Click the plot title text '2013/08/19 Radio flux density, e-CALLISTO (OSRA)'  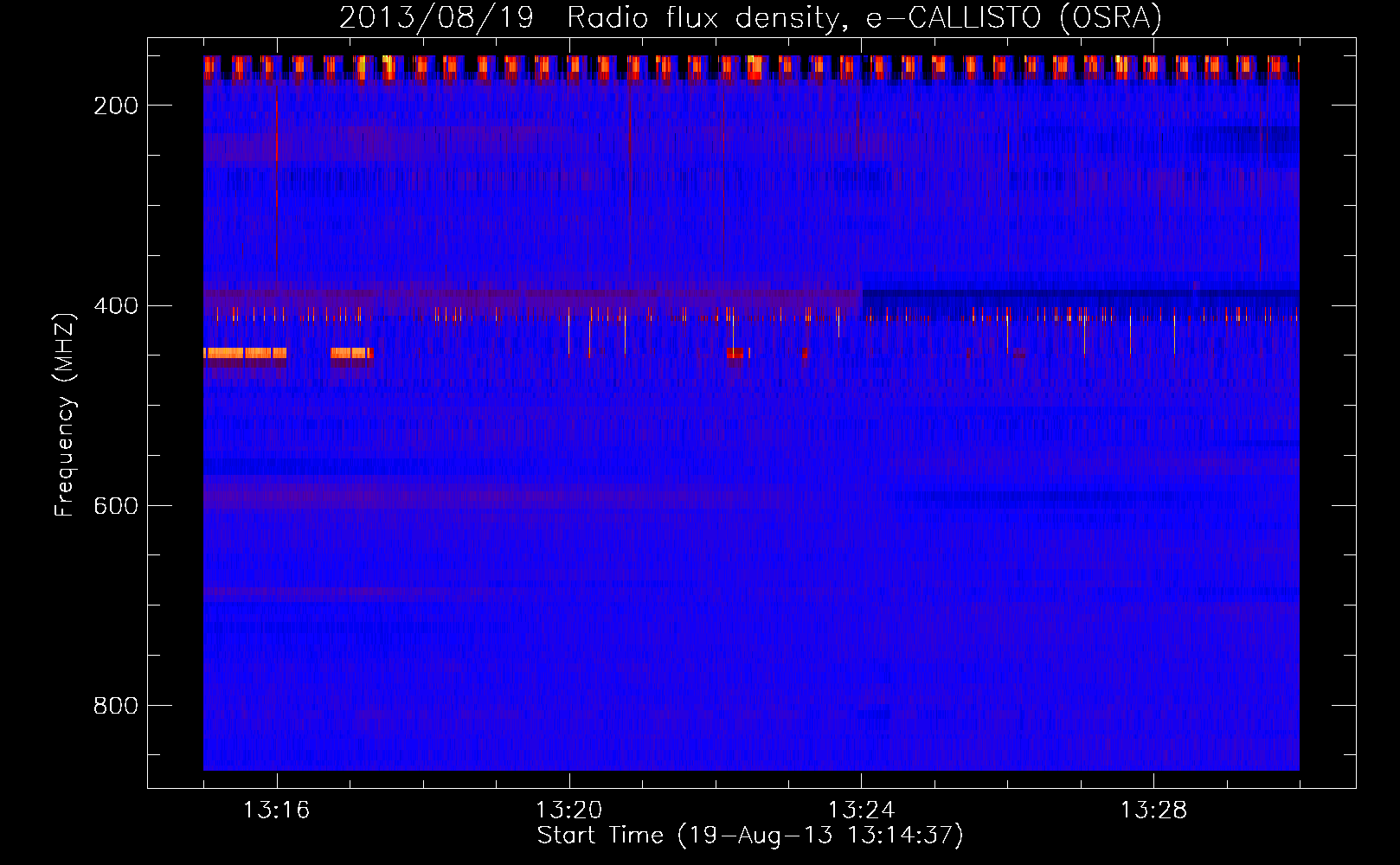[x=750, y=17]
